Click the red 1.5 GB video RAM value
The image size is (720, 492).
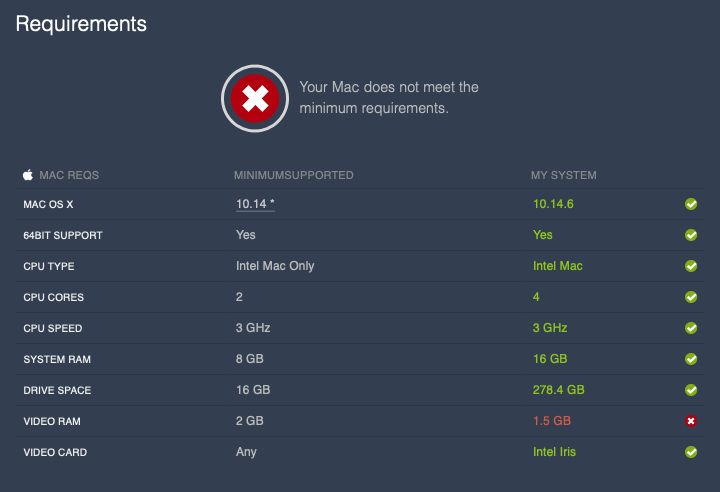[552, 421]
